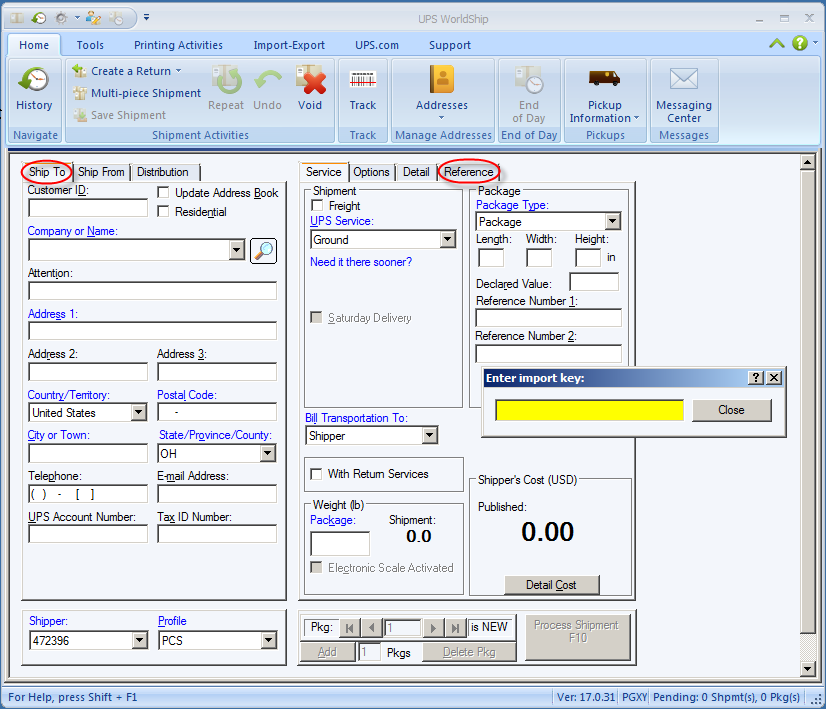Check the Residential checkbox
This screenshot has height=709, width=826.
(x=163, y=212)
